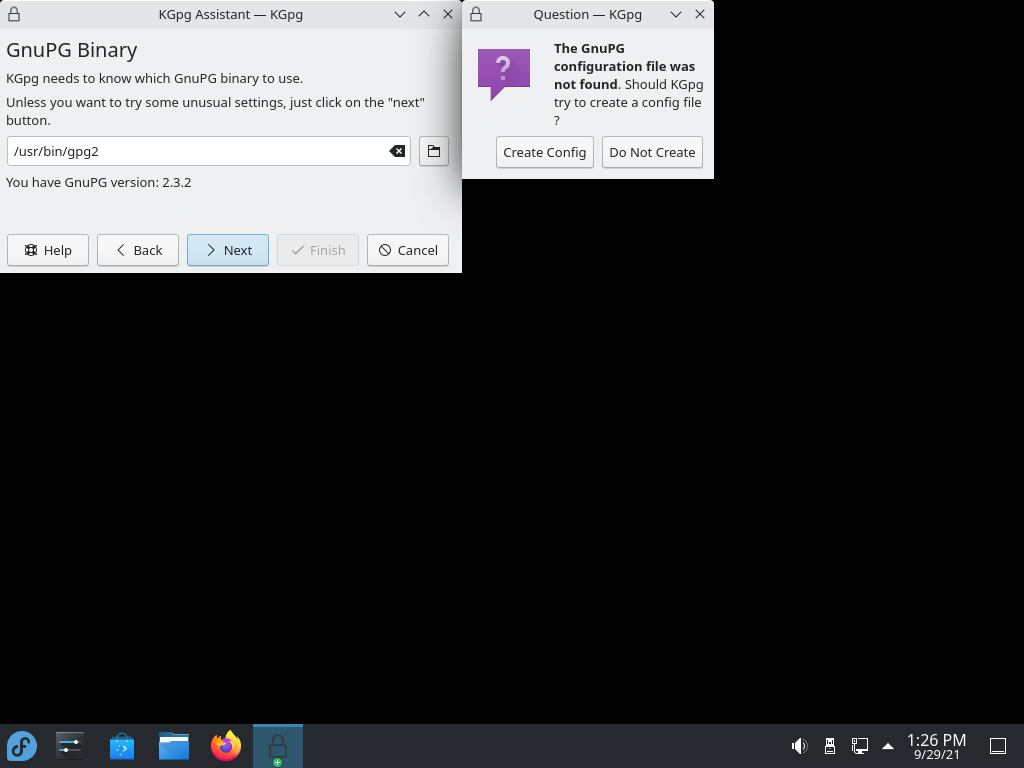Open the clock showing 1:26 PM
This screenshot has width=1024, height=768.
click(936, 746)
